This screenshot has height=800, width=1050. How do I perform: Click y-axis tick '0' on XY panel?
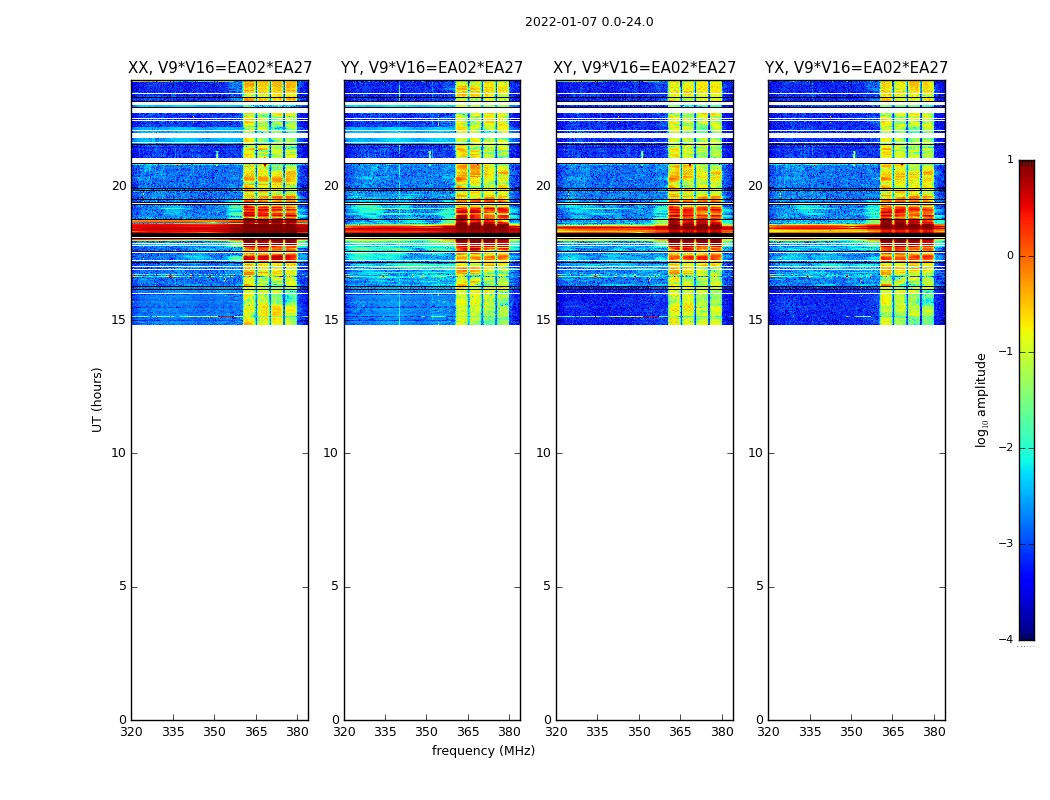[547, 720]
